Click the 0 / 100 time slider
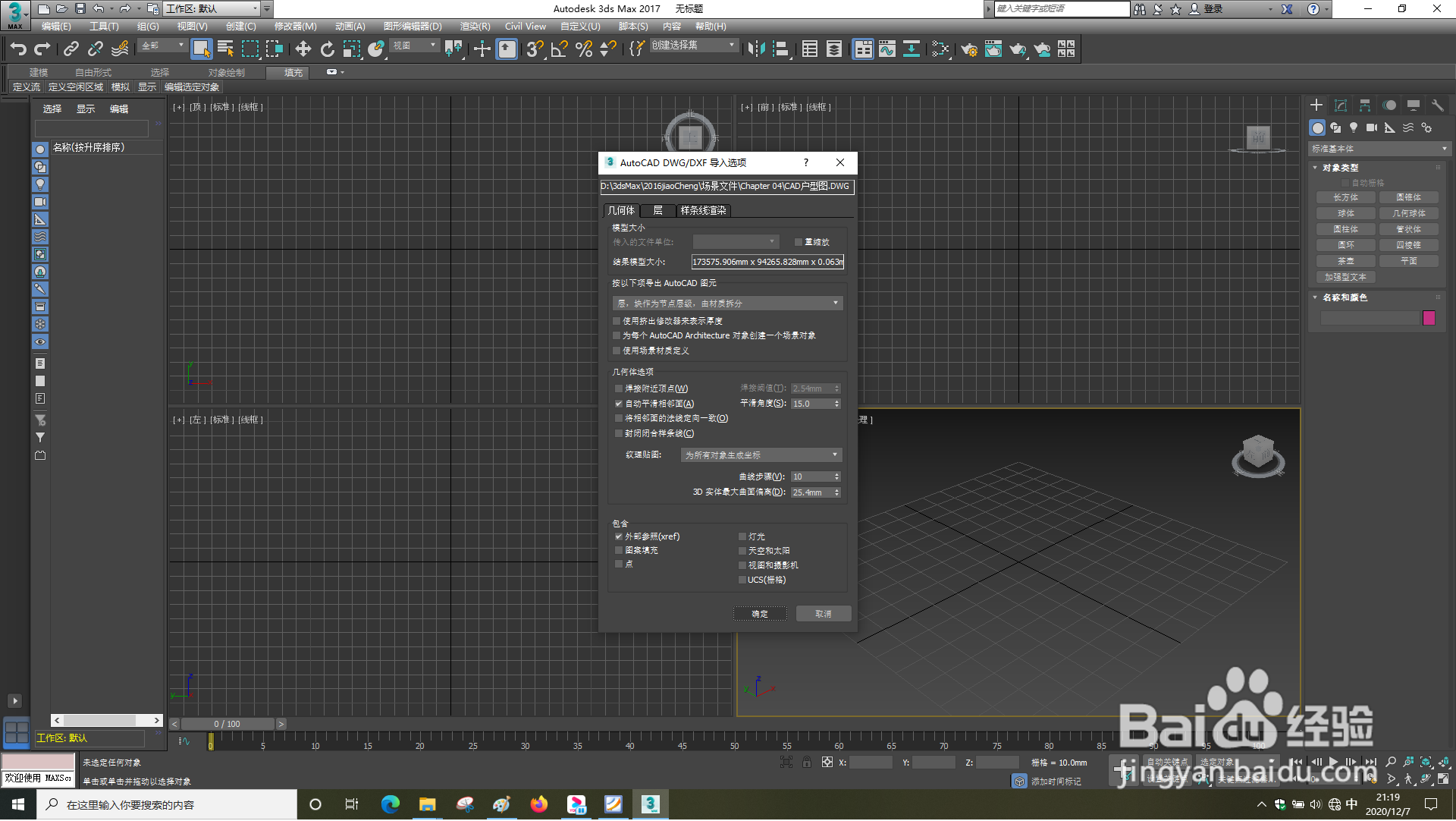Screen dimensions: 1456x821 pos(227,724)
